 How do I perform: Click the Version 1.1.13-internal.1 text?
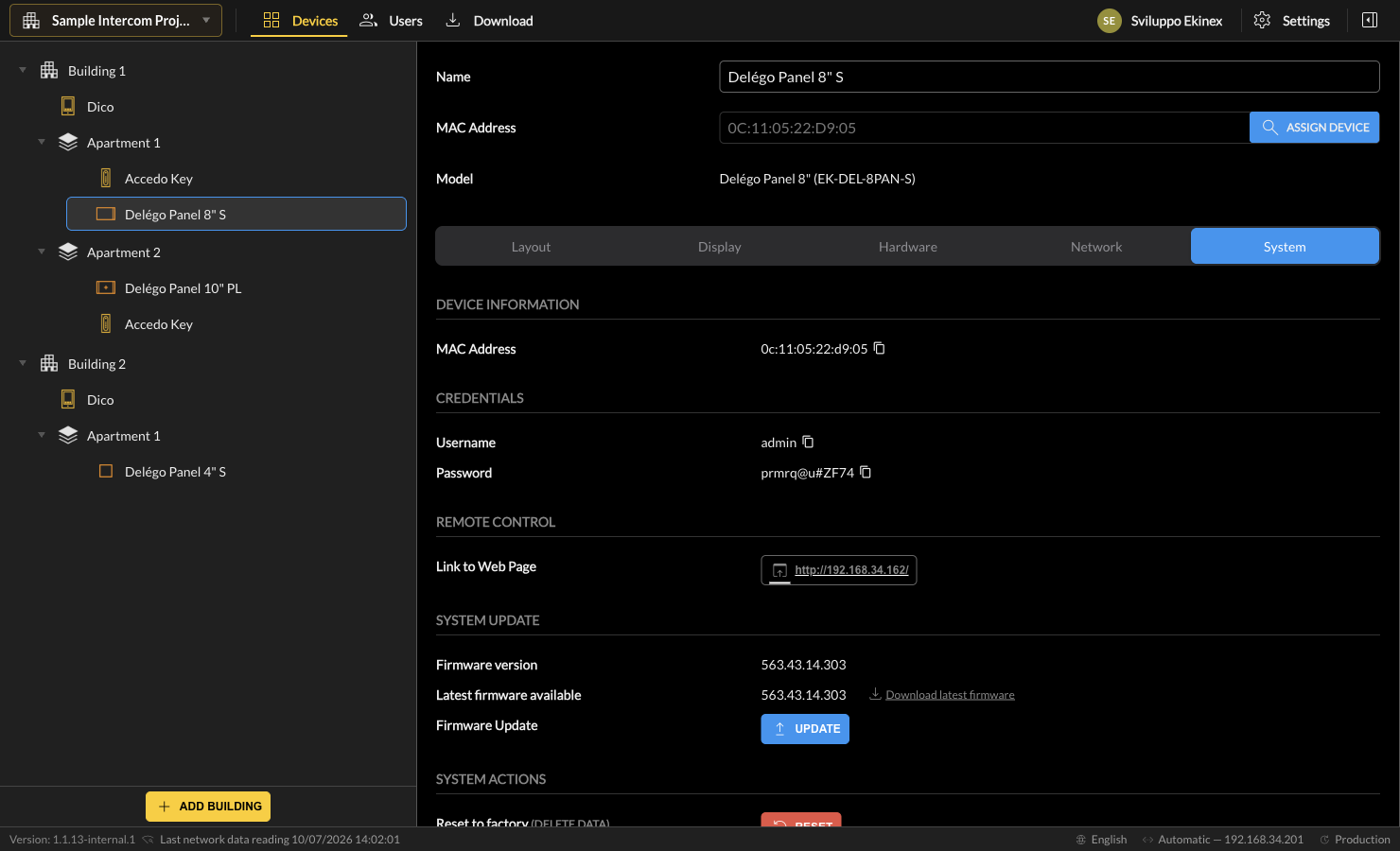(x=73, y=840)
